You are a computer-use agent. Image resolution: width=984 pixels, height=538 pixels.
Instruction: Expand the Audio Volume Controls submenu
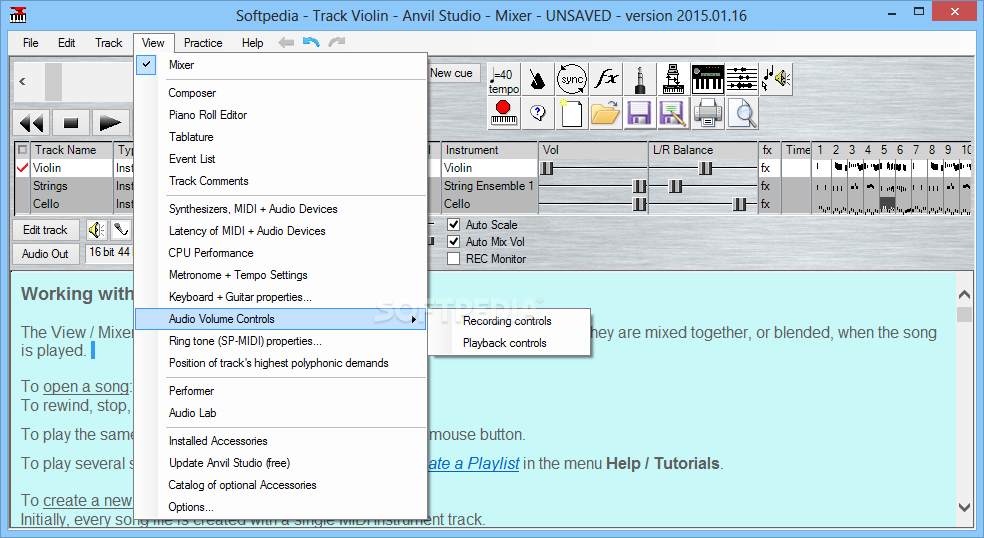[x=281, y=319]
